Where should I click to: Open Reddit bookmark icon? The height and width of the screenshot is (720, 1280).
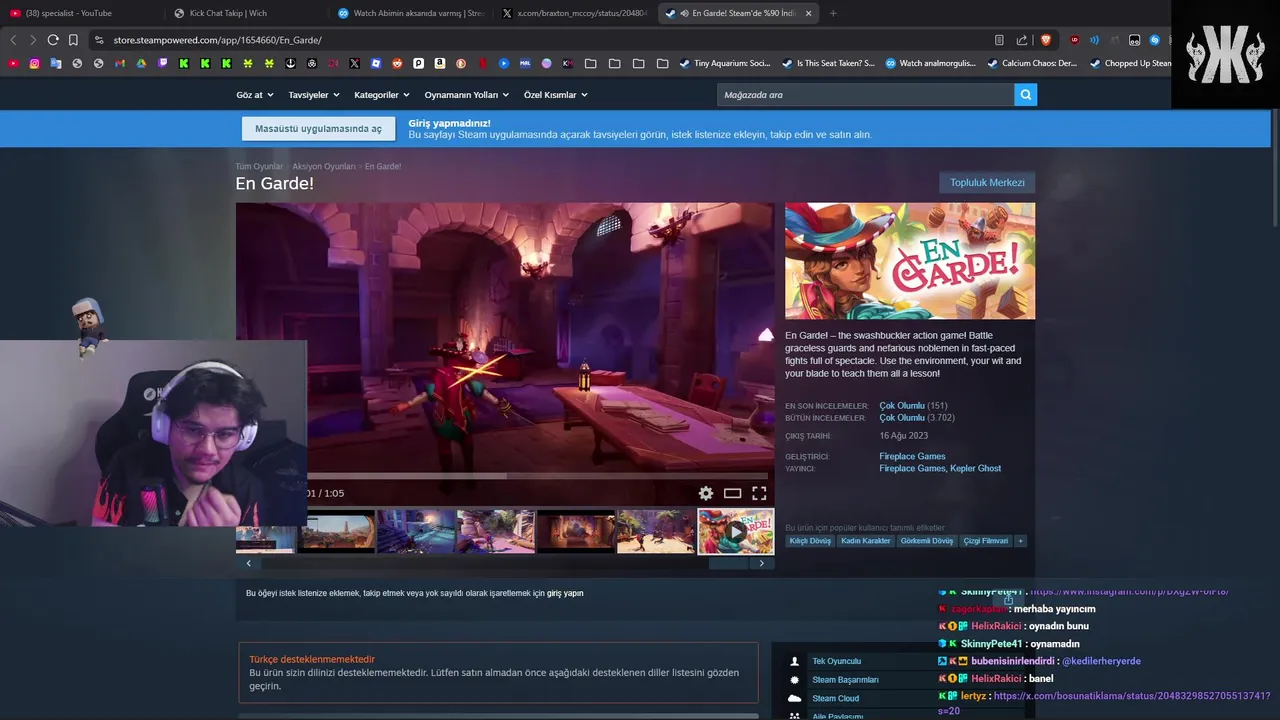pos(397,63)
